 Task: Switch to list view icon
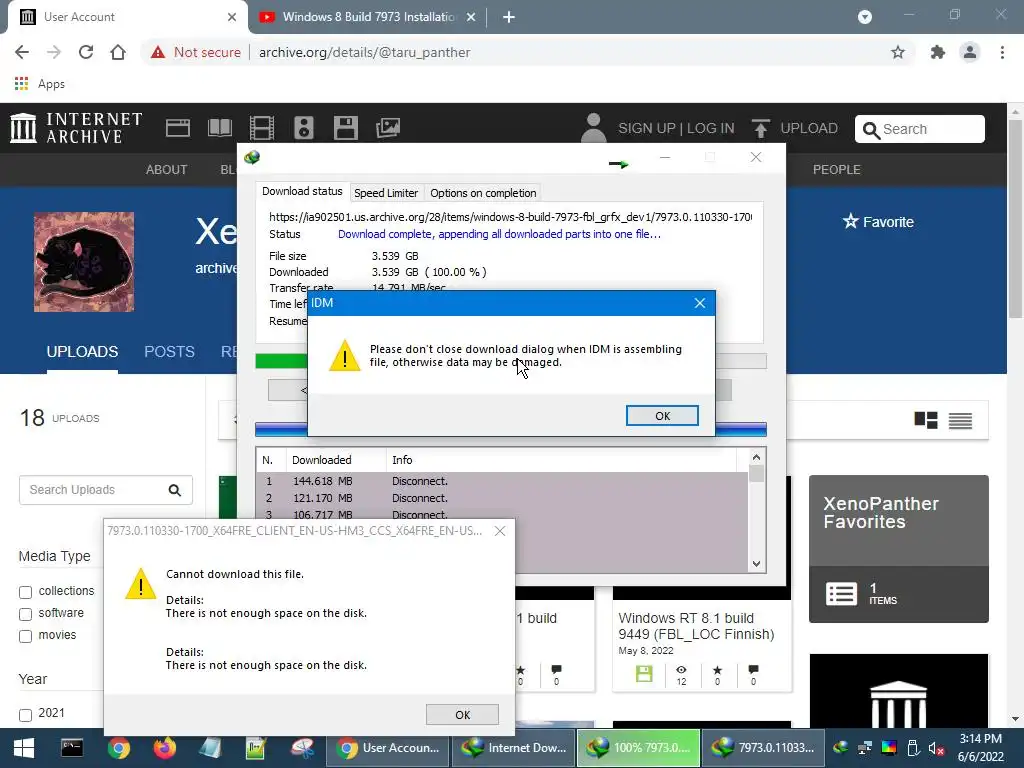tap(960, 421)
